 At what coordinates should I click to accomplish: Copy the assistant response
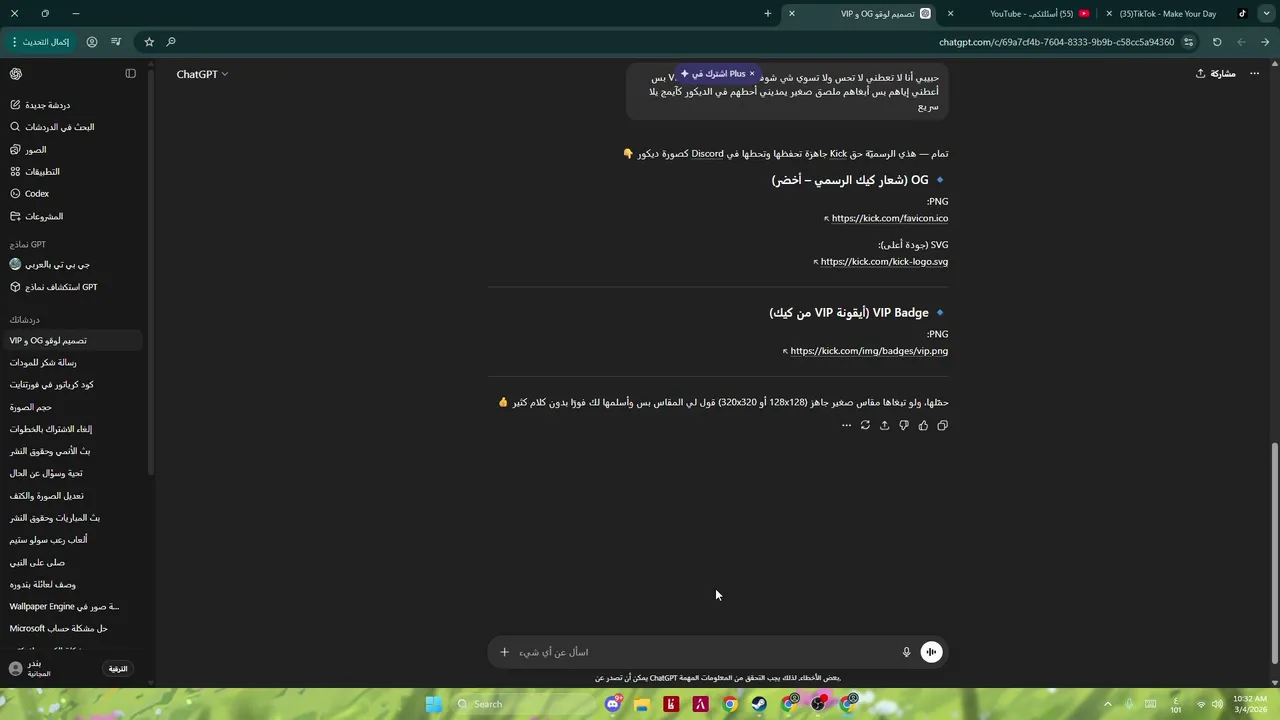(x=942, y=425)
